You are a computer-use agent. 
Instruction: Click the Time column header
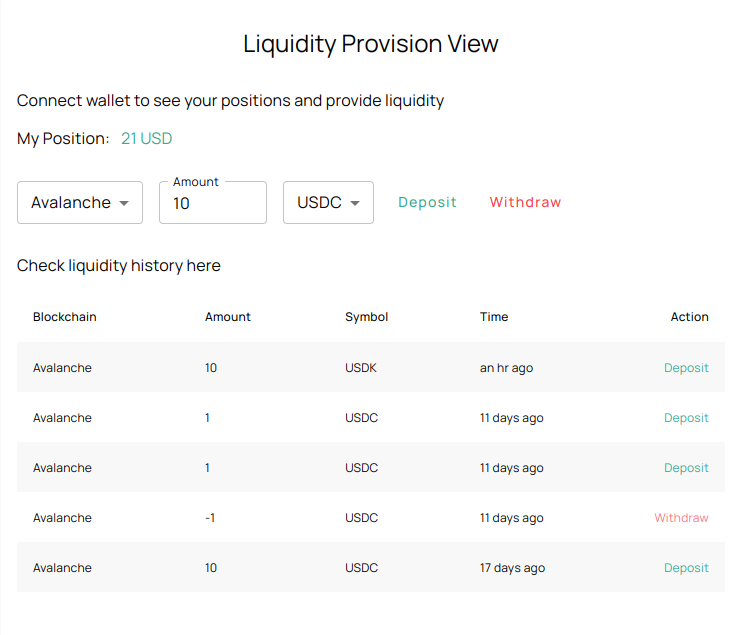coord(494,317)
